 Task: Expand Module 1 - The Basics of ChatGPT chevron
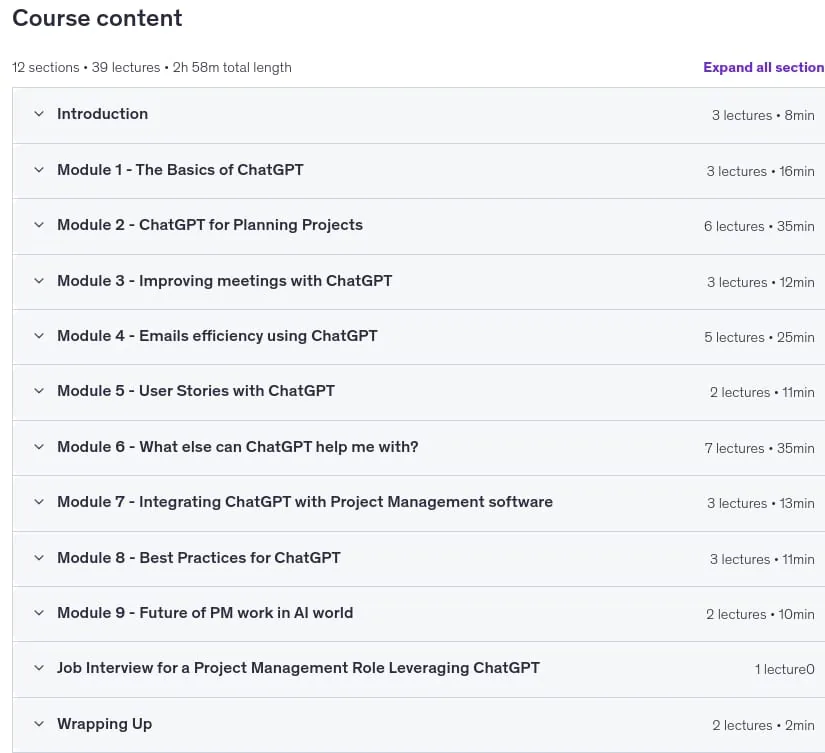[x=39, y=169]
